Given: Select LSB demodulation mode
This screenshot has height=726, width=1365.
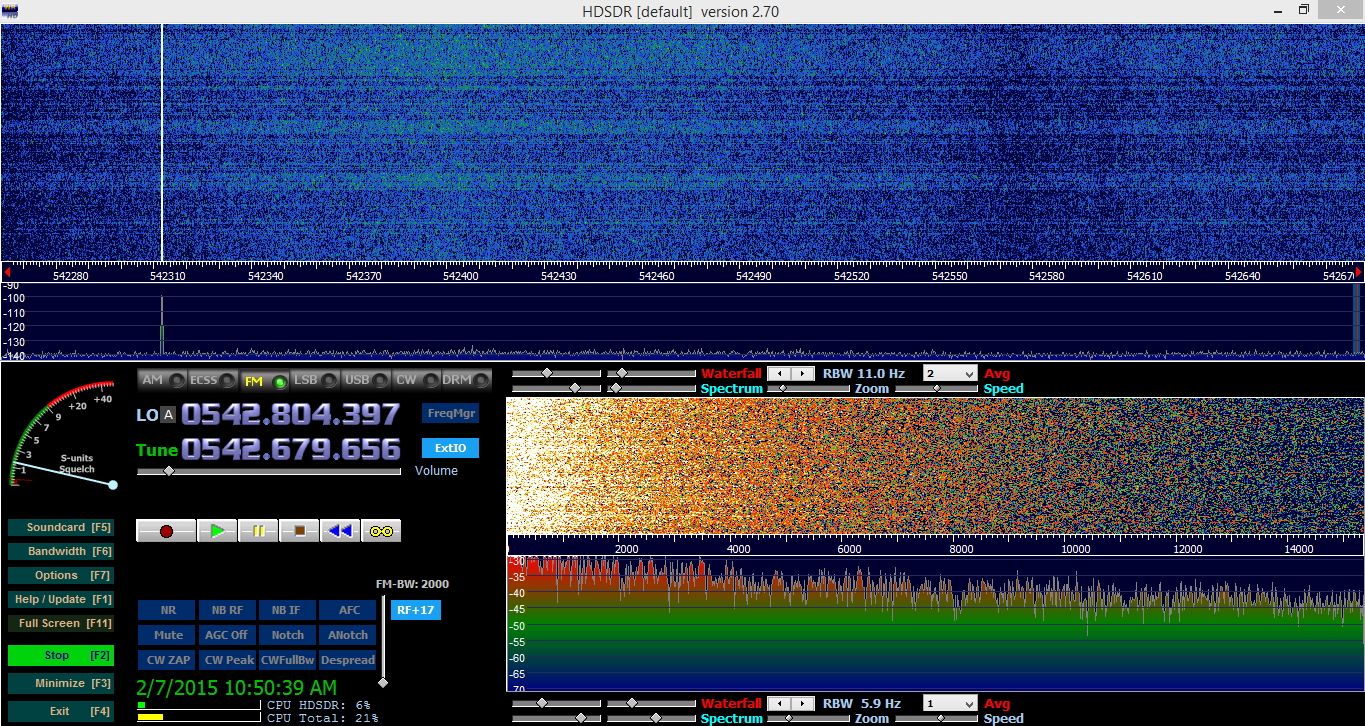Looking at the screenshot, I should (x=315, y=380).
